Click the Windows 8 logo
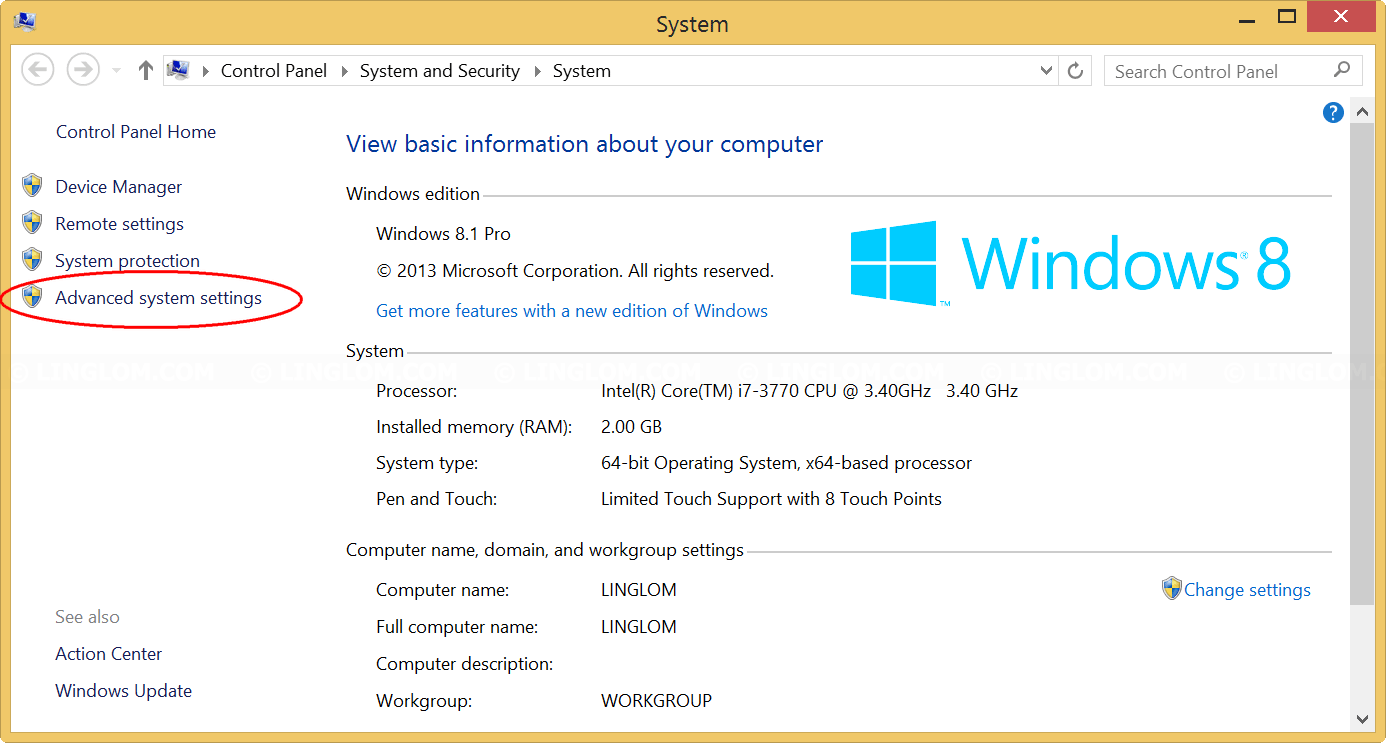This screenshot has width=1386, height=743. coord(1070,264)
